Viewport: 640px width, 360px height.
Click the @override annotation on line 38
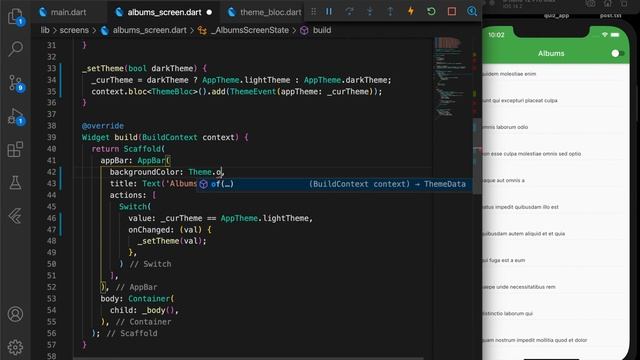[103, 126]
